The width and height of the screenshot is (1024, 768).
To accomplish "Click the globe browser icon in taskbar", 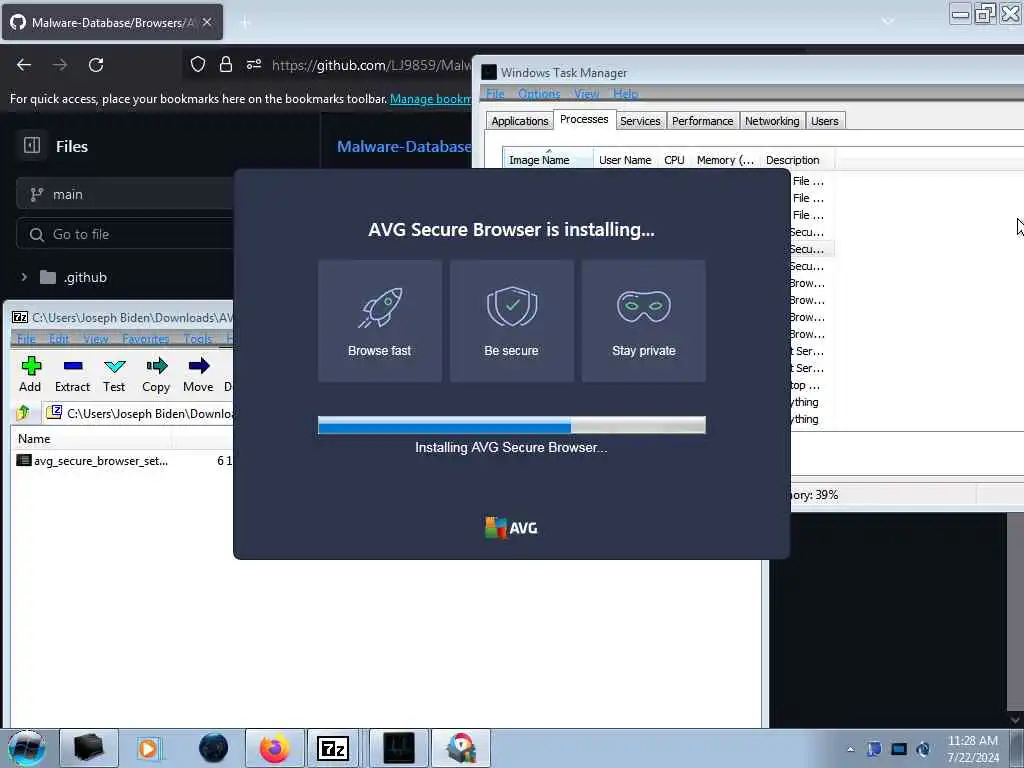I will click(x=213, y=748).
